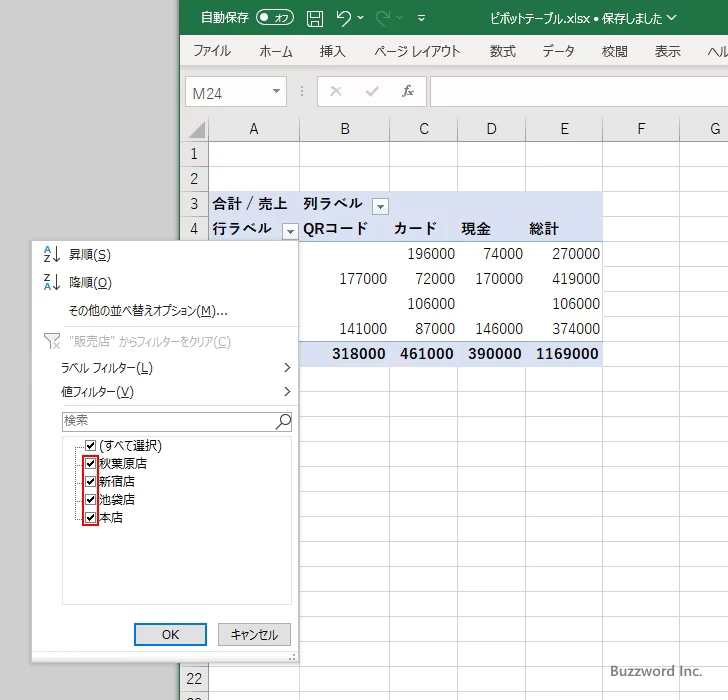Click the total cell 318000
The image size is (728, 700).
[344, 354]
